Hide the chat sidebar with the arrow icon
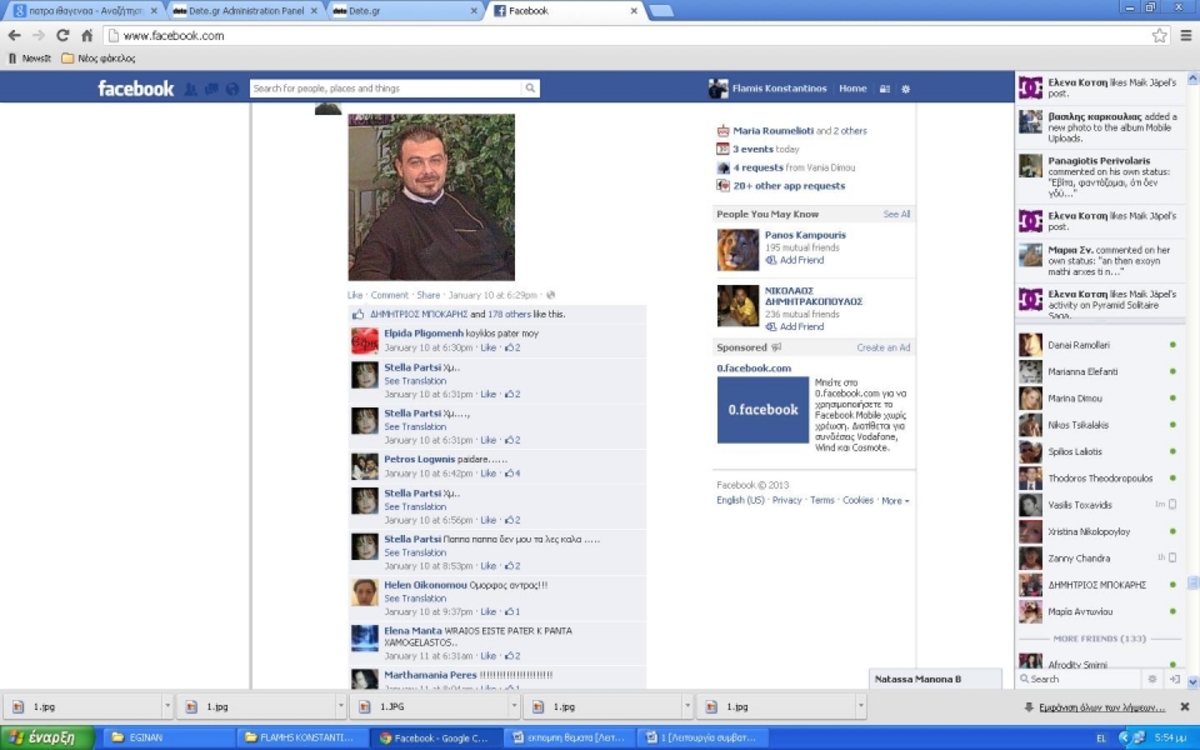Screen dimensions: 1200x750 [1175, 679]
